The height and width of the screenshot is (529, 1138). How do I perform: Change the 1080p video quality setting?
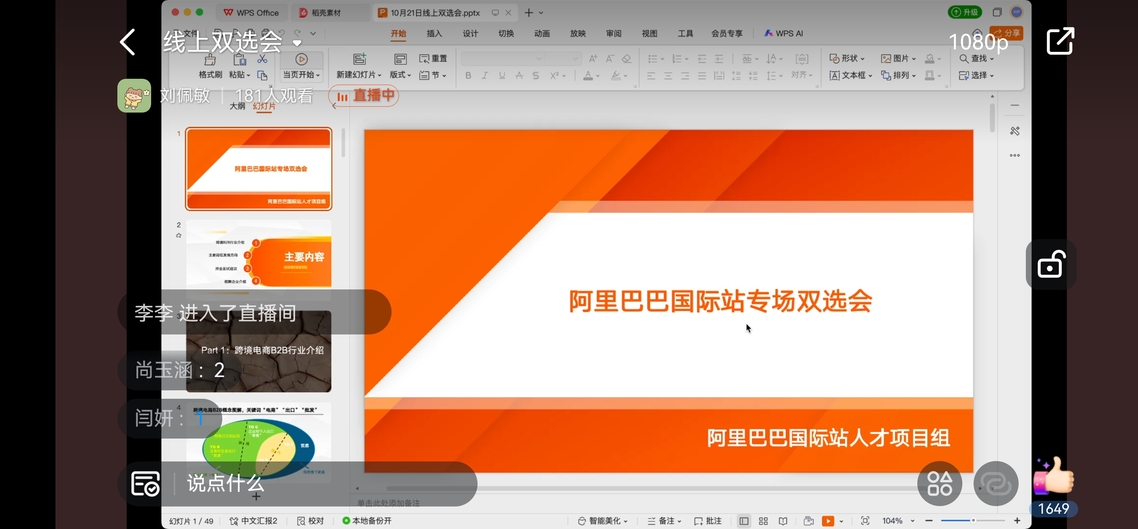978,42
